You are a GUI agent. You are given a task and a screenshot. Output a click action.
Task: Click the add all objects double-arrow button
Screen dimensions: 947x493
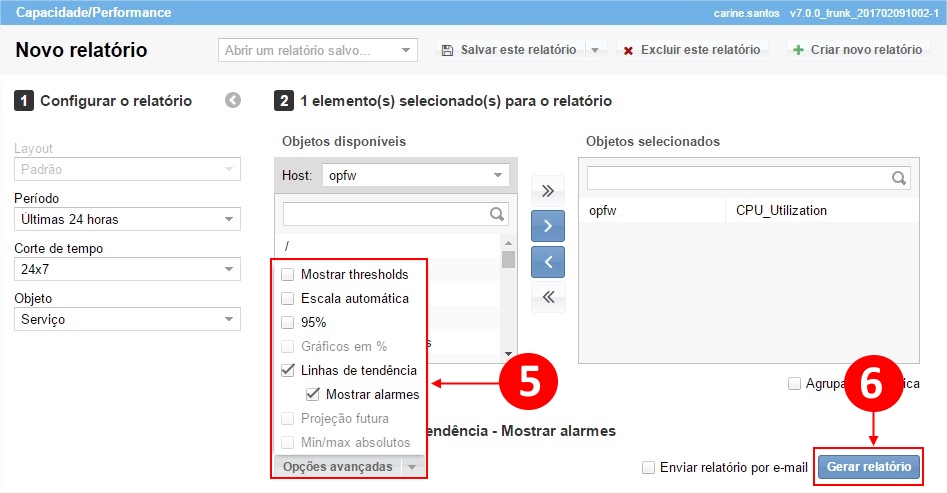click(x=547, y=191)
